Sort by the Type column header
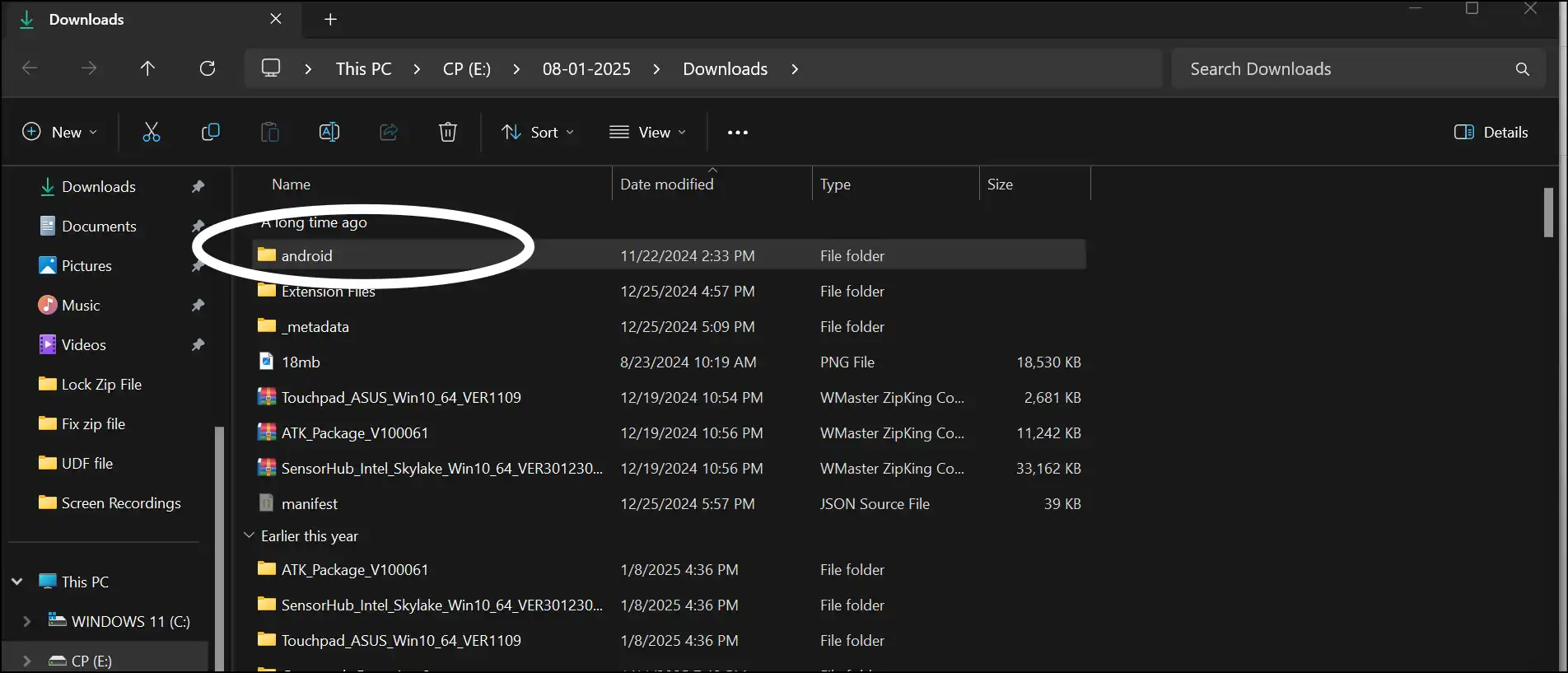Screen dimensions: 1568x673 click(x=835, y=185)
